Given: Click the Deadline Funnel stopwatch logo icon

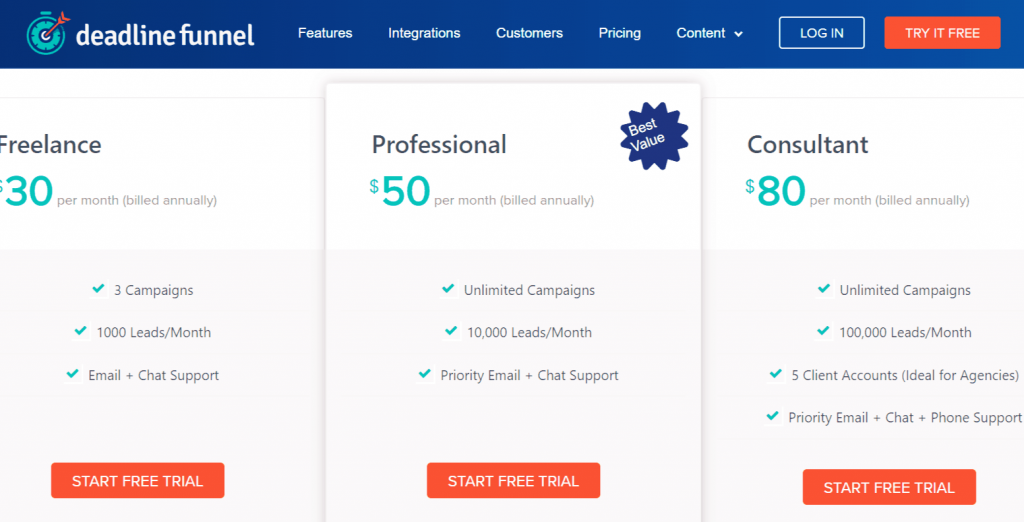Looking at the screenshot, I should (x=47, y=33).
